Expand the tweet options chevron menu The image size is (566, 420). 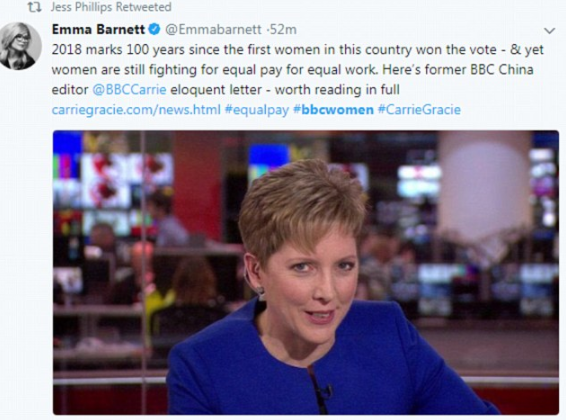pos(549,31)
